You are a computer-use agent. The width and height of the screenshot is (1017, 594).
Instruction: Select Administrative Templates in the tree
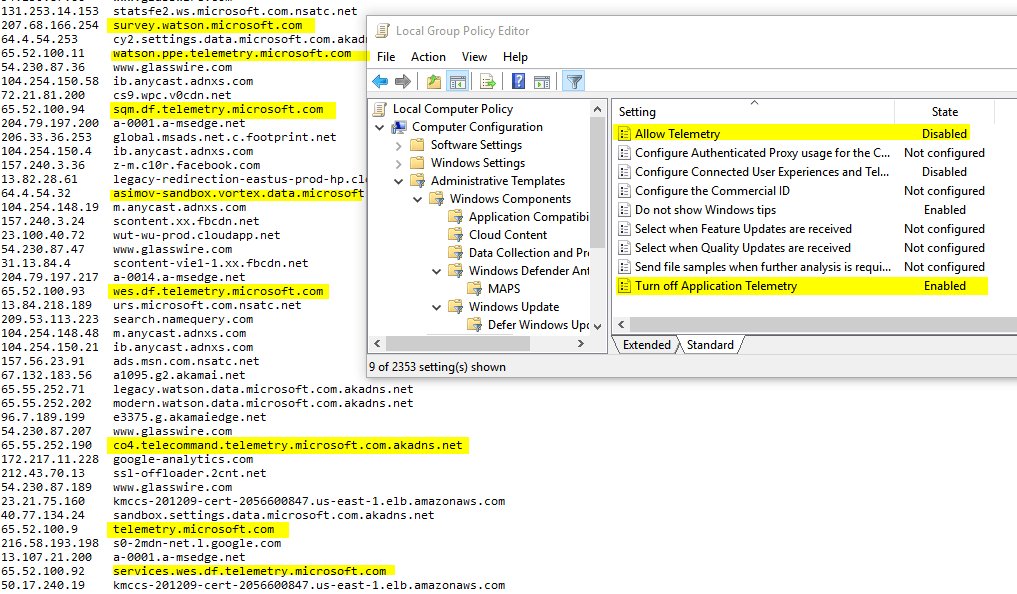(497, 181)
